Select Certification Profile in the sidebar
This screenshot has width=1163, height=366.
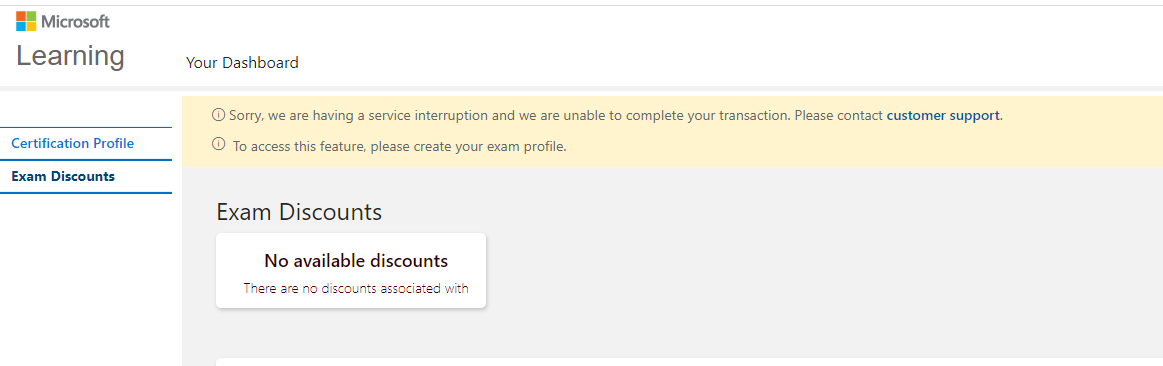pyautogui.click(x=73, y=143)
